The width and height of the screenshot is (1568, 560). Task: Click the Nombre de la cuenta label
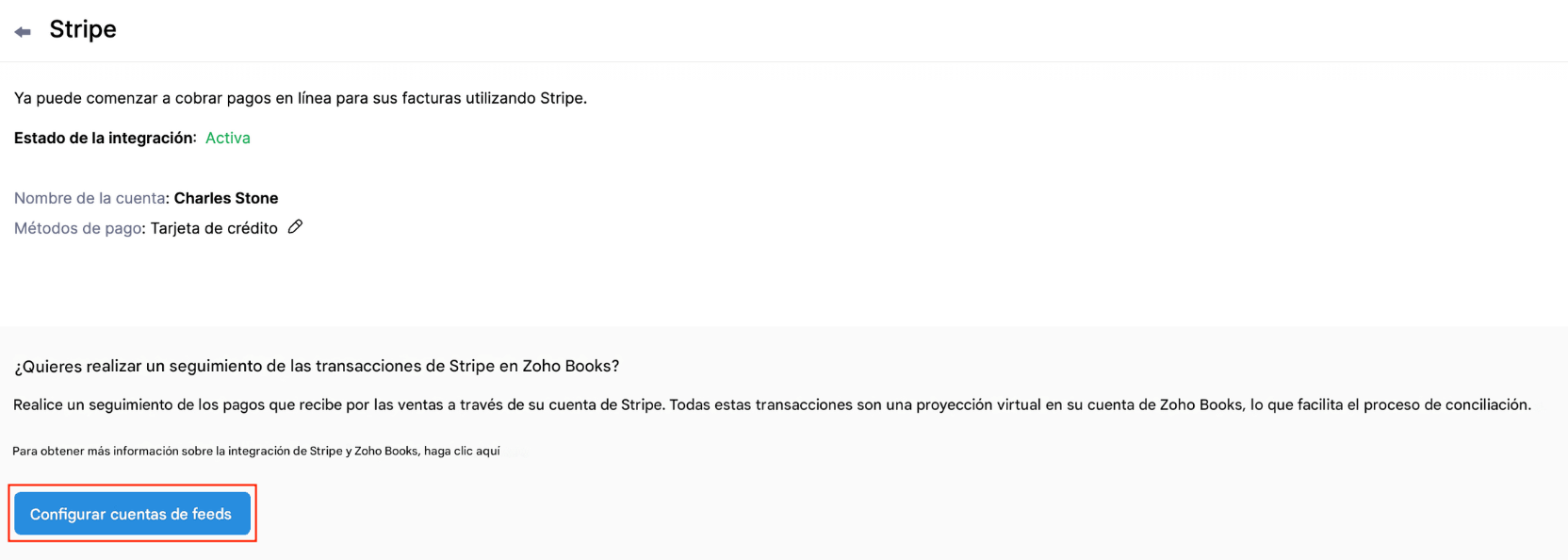90,198
